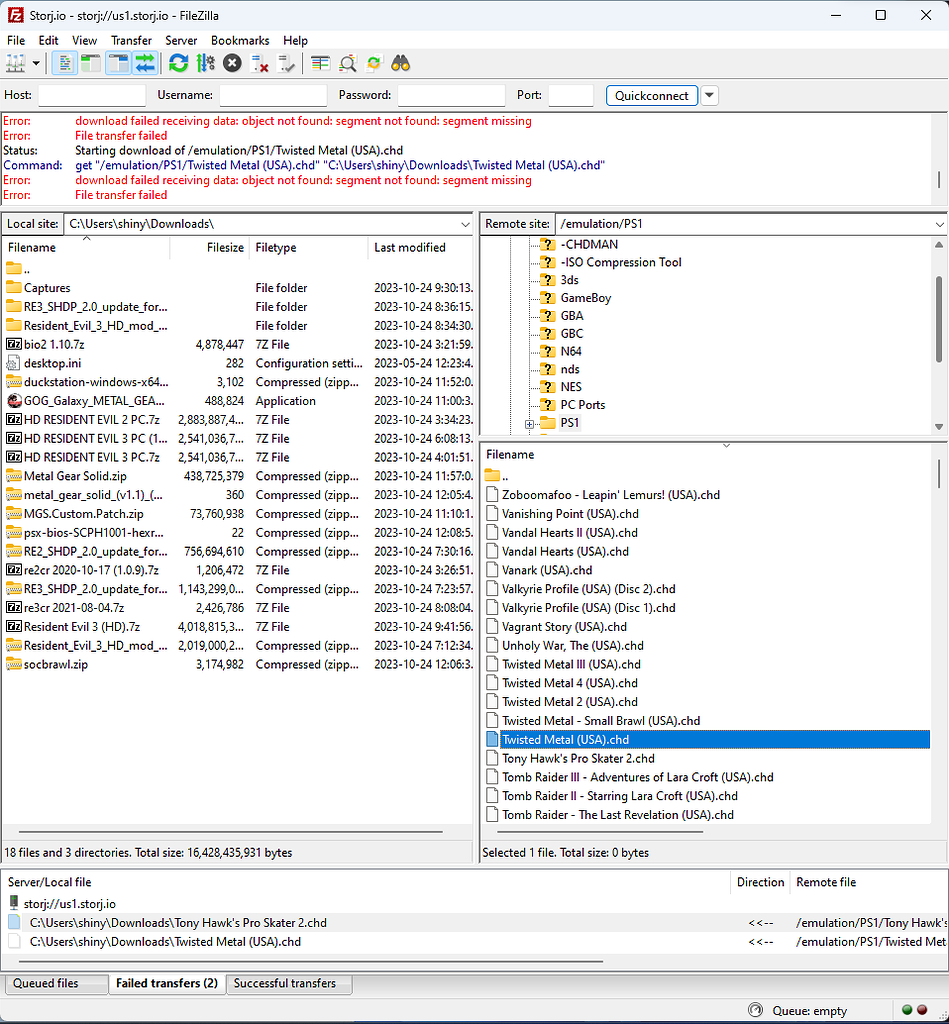
Task: Select failed transfer row for Twisted Metal (USA).chd
Action: click(x=475, y=942)
